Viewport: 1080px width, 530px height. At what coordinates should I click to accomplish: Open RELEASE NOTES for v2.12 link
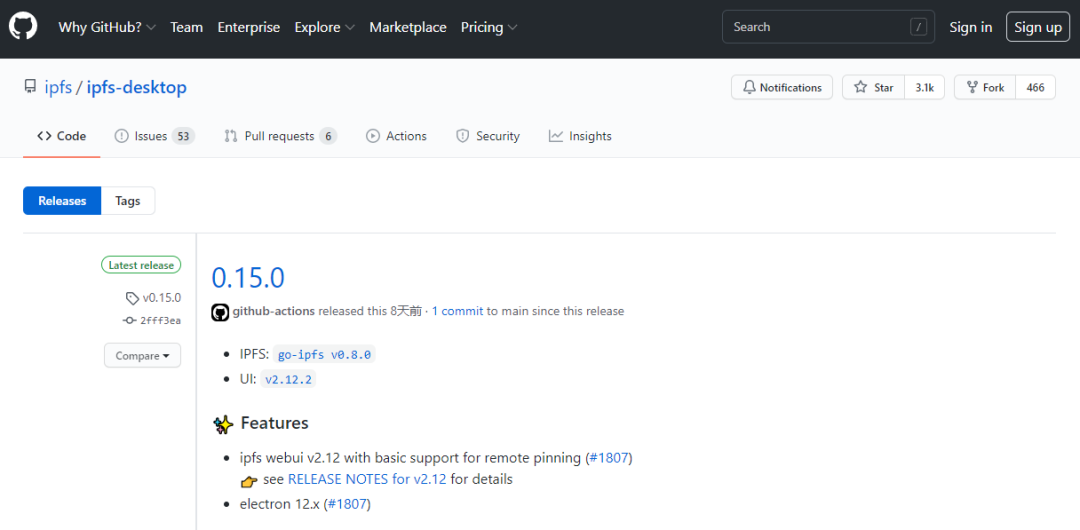[367, 479]
